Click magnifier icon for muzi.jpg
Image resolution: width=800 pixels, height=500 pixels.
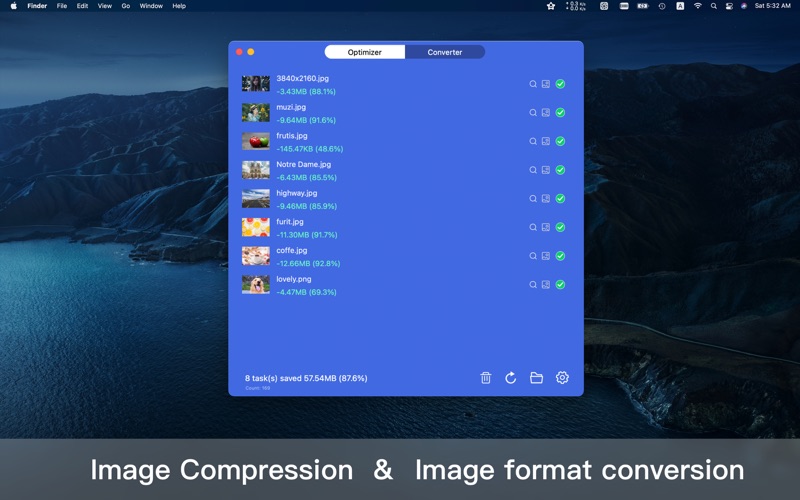pyautogui.click(x=533, y=113)
